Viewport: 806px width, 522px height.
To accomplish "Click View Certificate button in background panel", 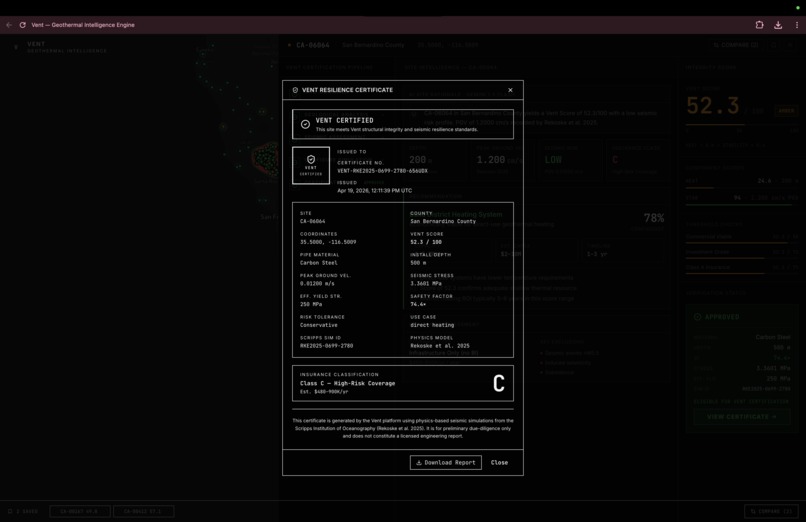I will [x=741, y=417].
